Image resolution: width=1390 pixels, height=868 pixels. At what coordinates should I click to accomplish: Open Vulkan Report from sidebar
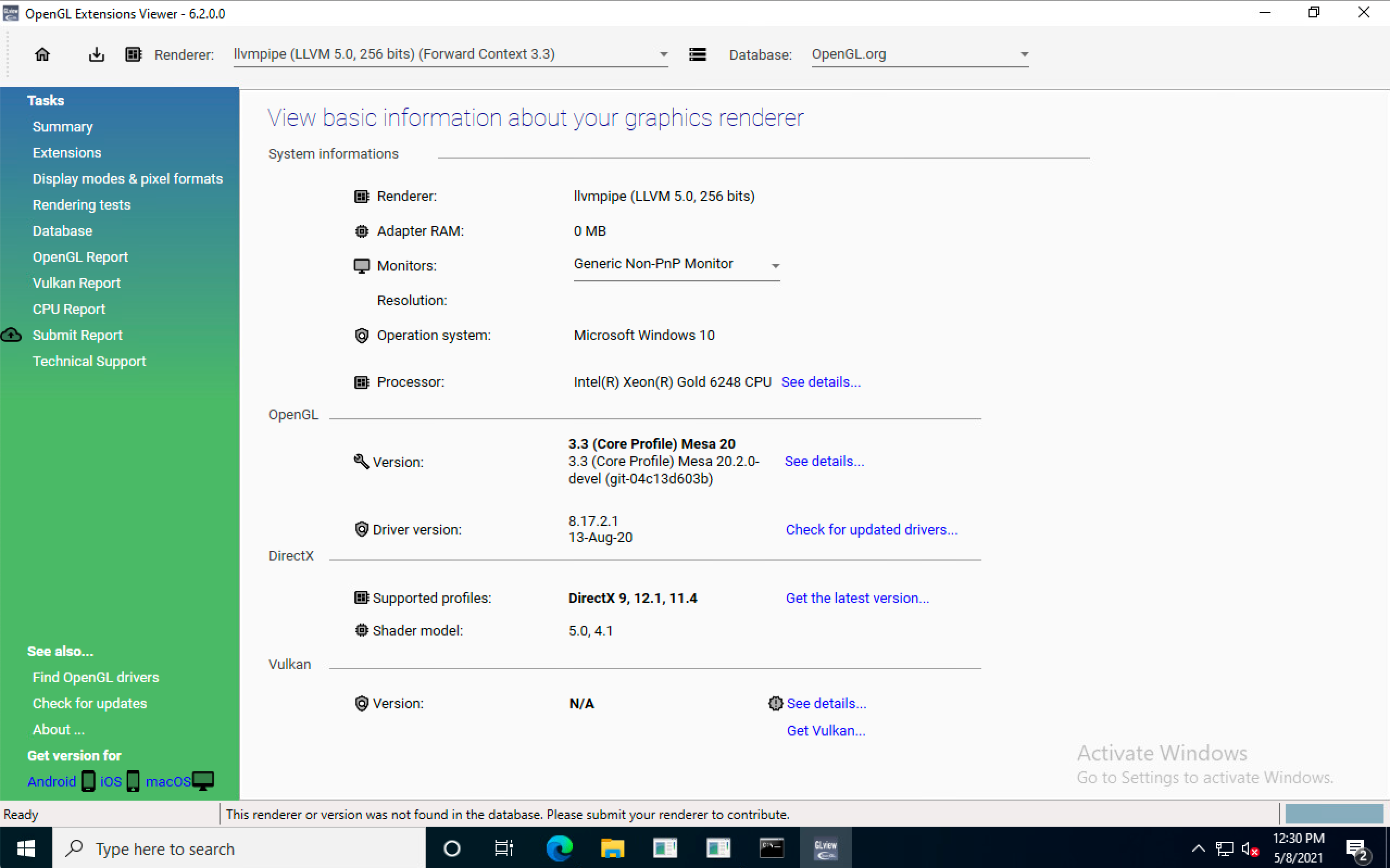(x=77, y=283)
